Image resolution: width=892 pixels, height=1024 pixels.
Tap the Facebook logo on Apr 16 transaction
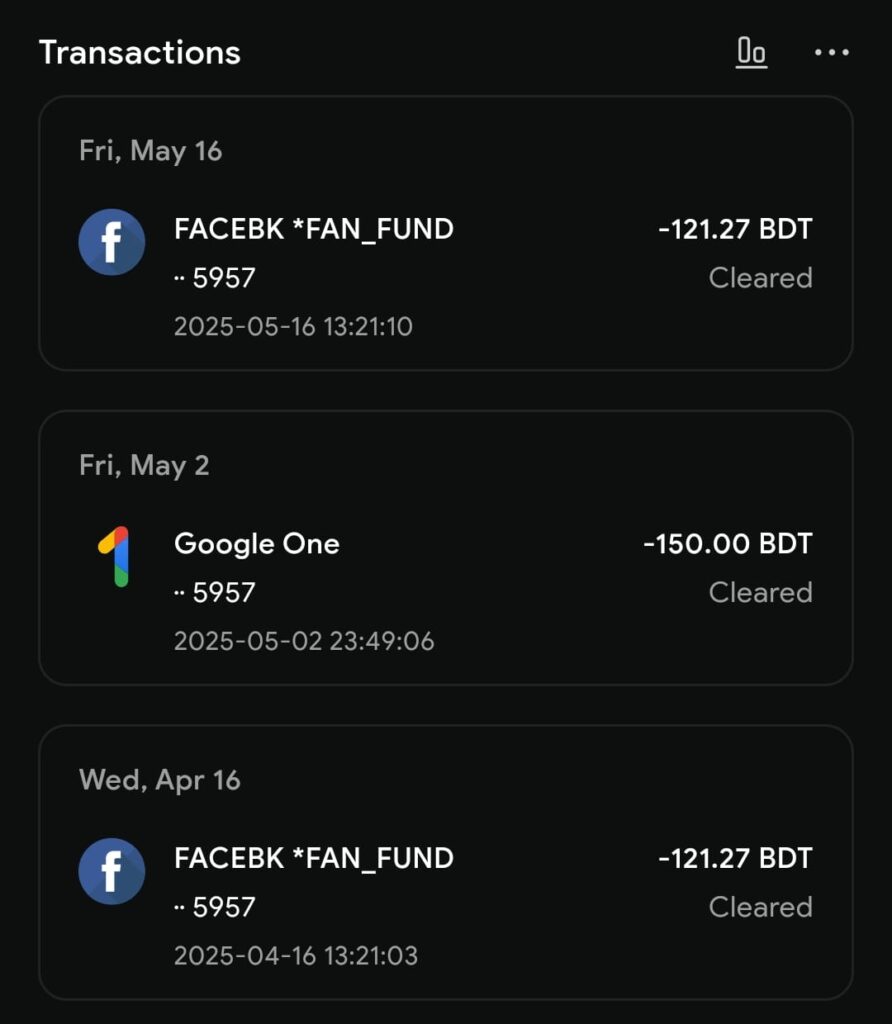click(112, 871)
